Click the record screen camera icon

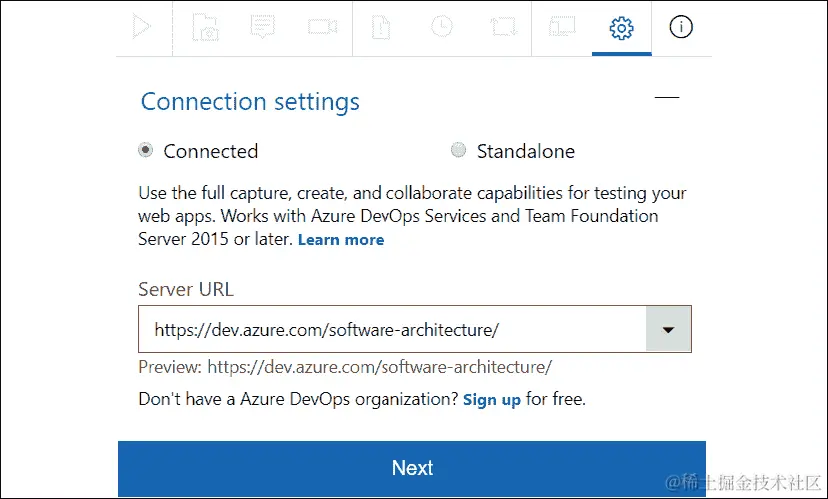point(323,26)
